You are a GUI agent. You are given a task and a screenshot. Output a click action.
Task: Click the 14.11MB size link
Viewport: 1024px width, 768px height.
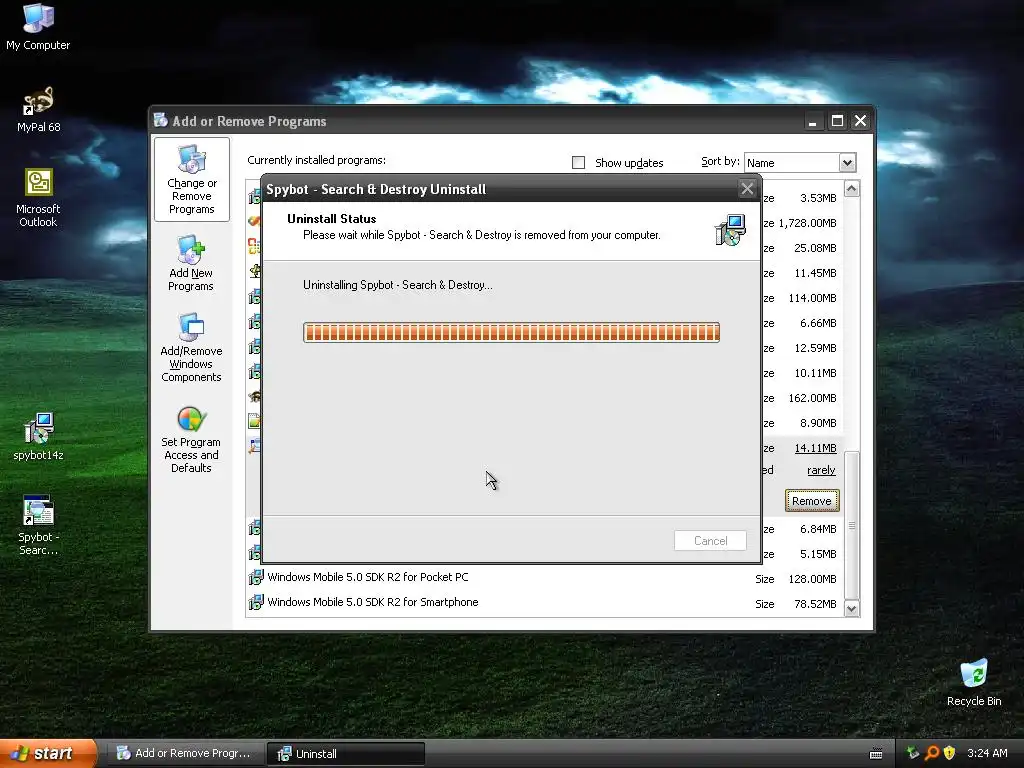click(x=816, y=448)
